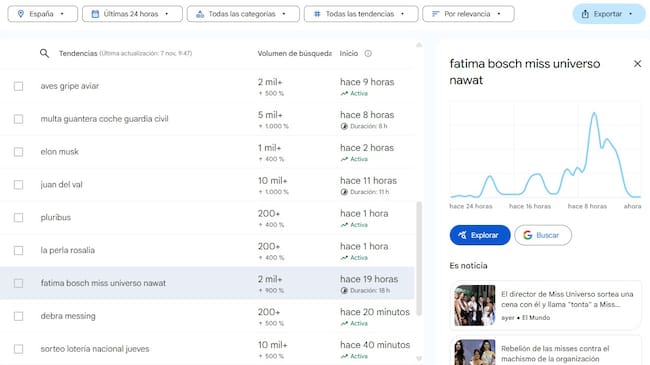Screen dimensions: 650x365
Task: Click the sort icon in Por relevancia filter
Action: [435, 14]
